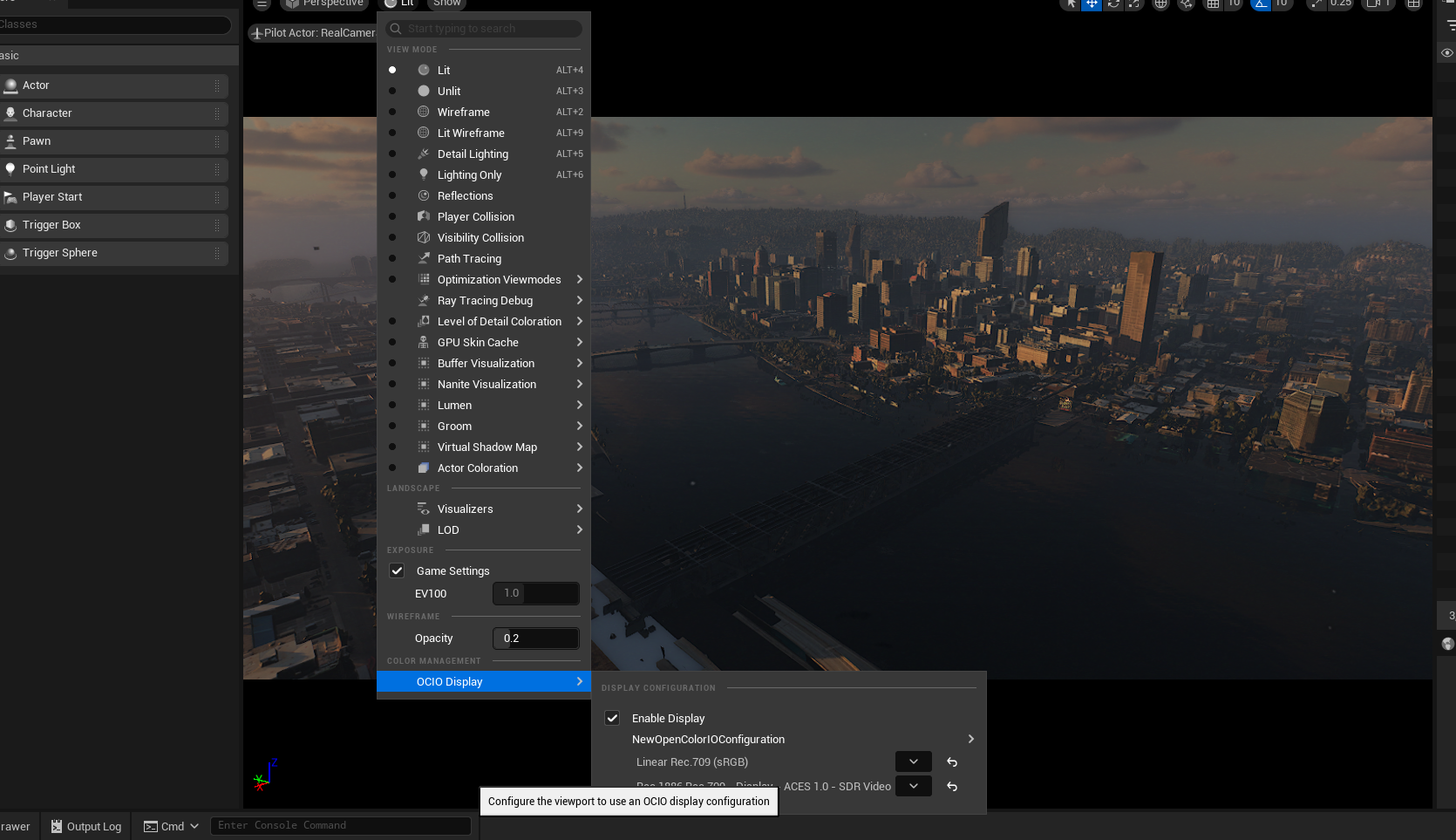Toggle the Enable Display checkbox
Image resolution: width=1456 pixels, height=840 pixels.
(612, 718)
